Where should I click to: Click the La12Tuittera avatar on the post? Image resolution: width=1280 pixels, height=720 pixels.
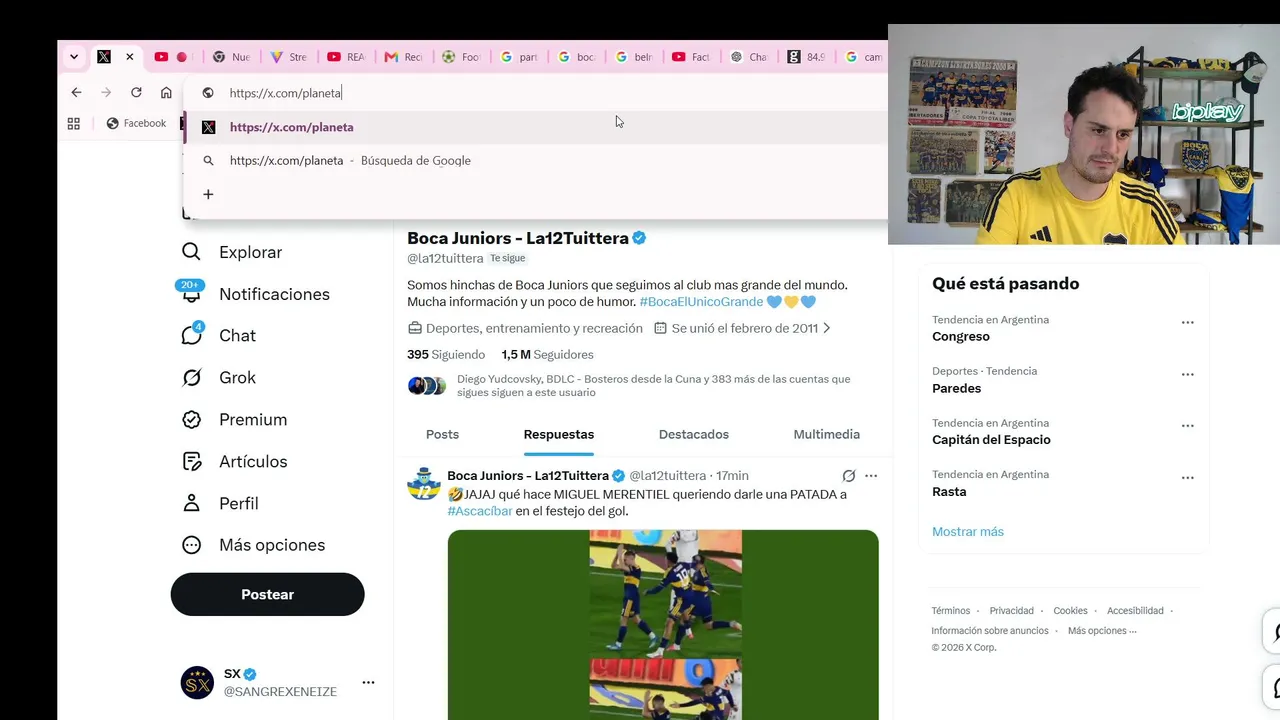tap(424, 484)
